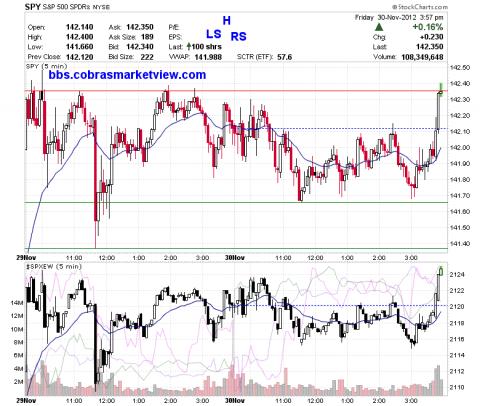This screenshot has width=480, height=406.
Task: Select the SPY (5 min) panel label
Action: point(46,66)
